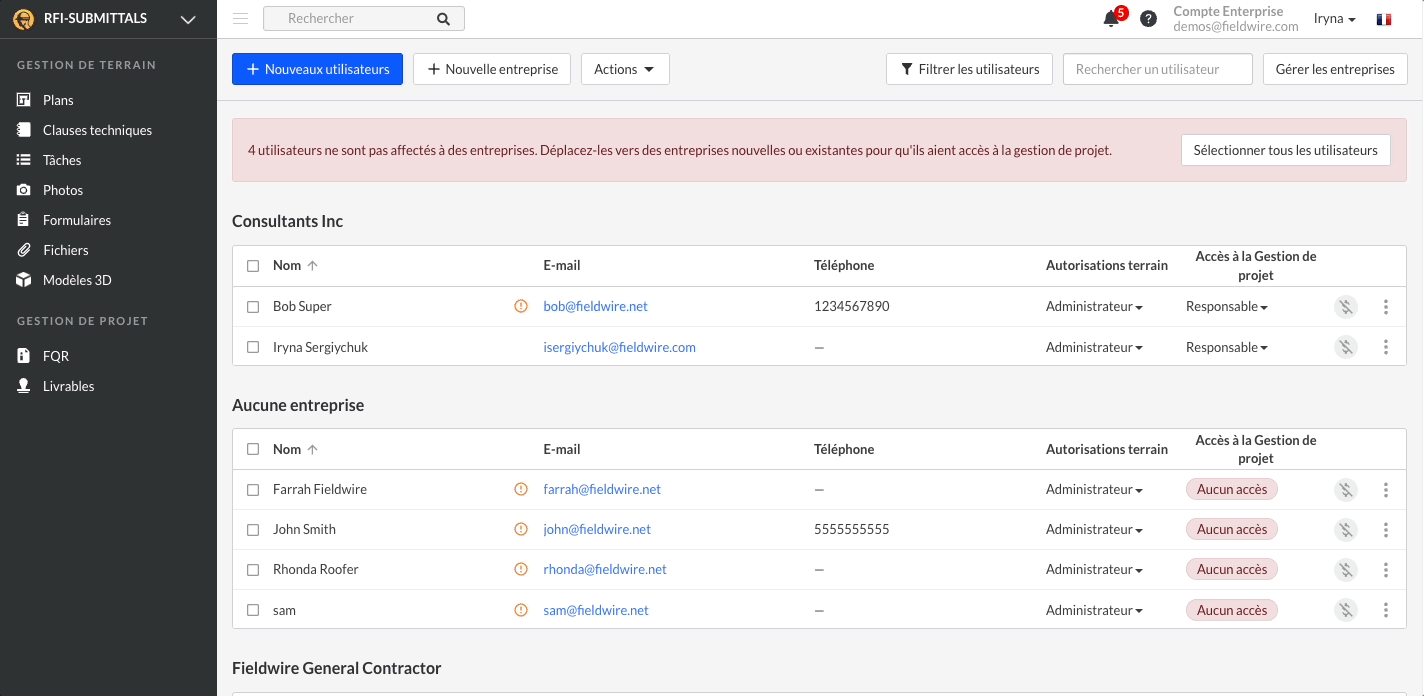
Task: Click the billing icon in John Smith row
Action: click(1346, 530)
